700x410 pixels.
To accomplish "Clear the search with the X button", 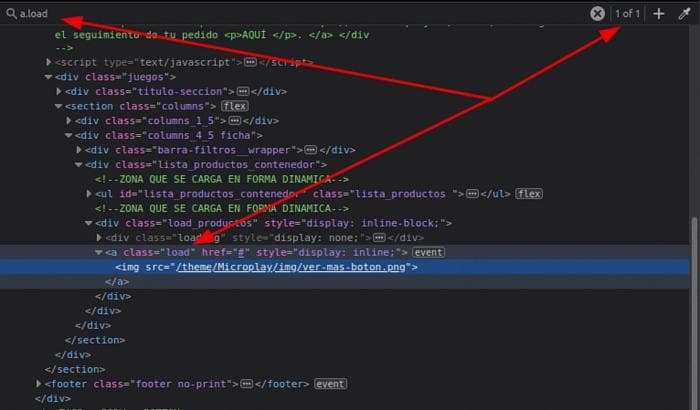I will (597, 13).
